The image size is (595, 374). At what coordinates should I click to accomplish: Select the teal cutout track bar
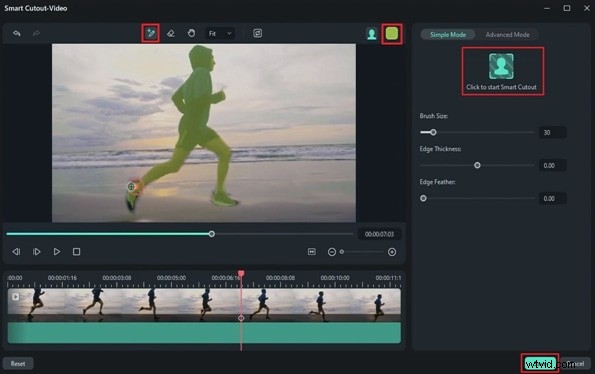tap(204, 333)
